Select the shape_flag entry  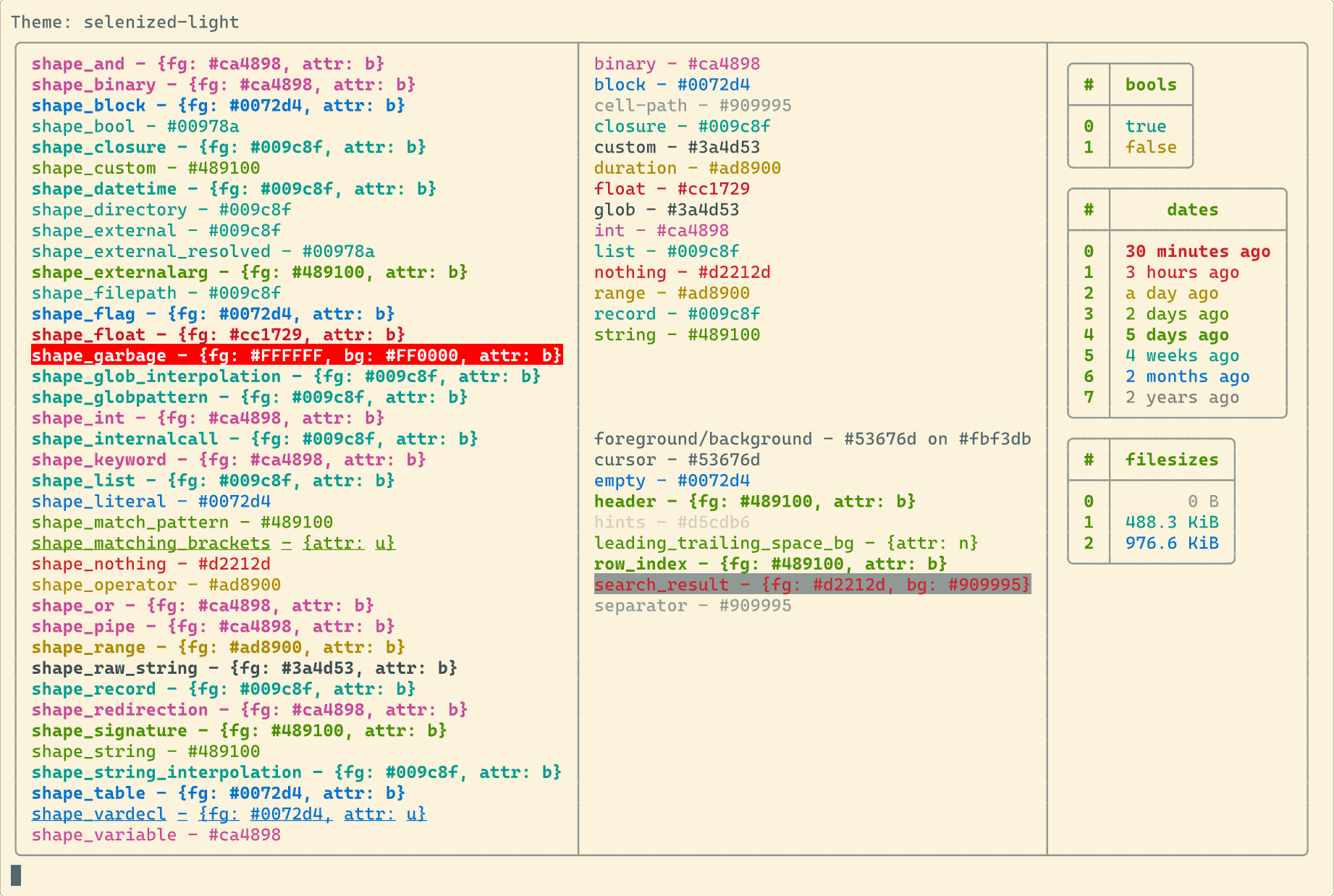(214, 314)
